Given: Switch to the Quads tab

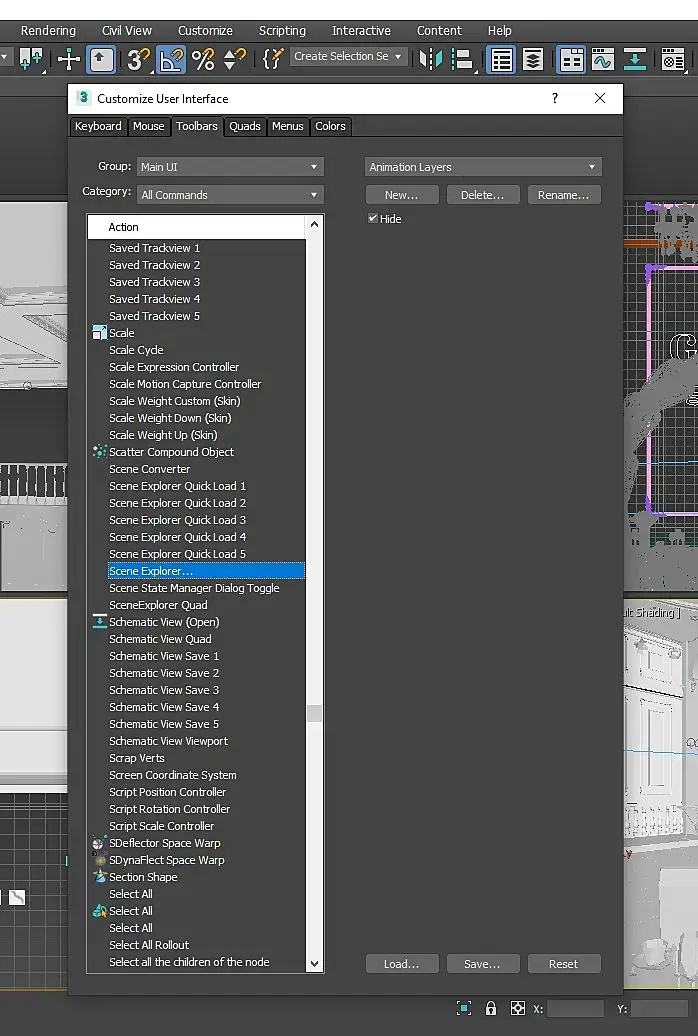Looking at the screenshot, I should click(245, 126).
